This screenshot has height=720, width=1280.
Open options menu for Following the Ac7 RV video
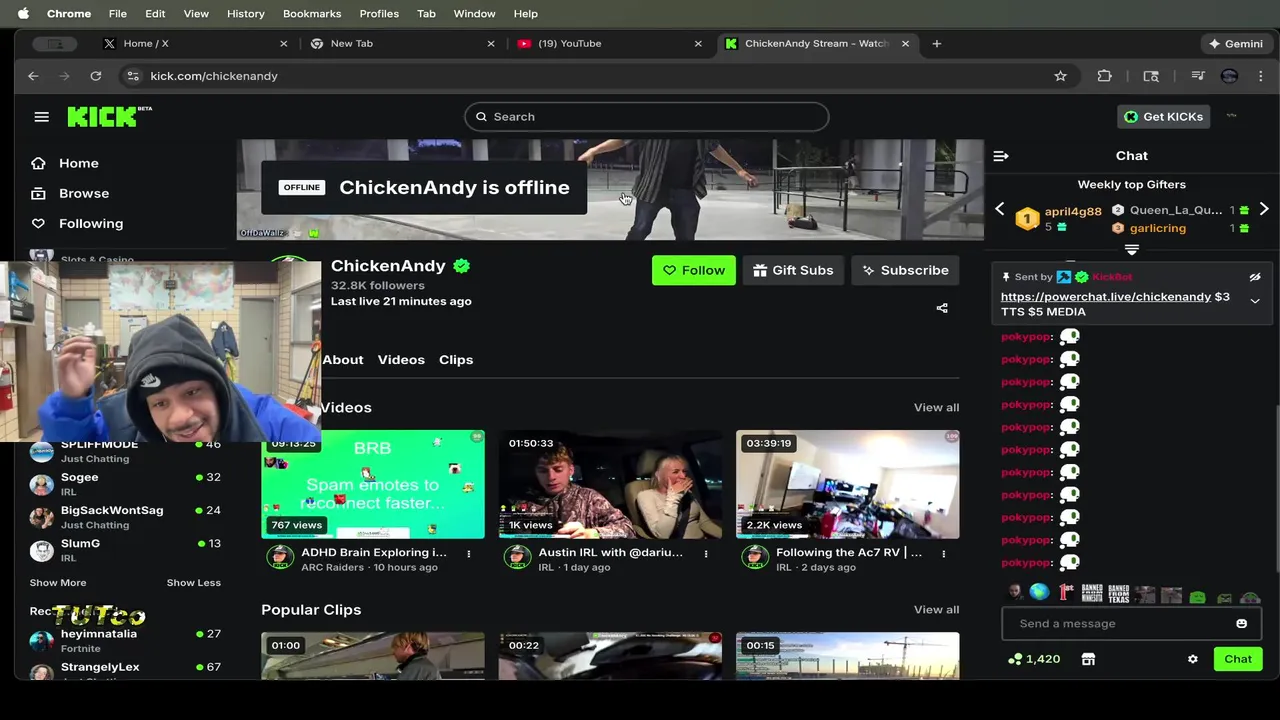pyautogui.click(x=943, y=554)
